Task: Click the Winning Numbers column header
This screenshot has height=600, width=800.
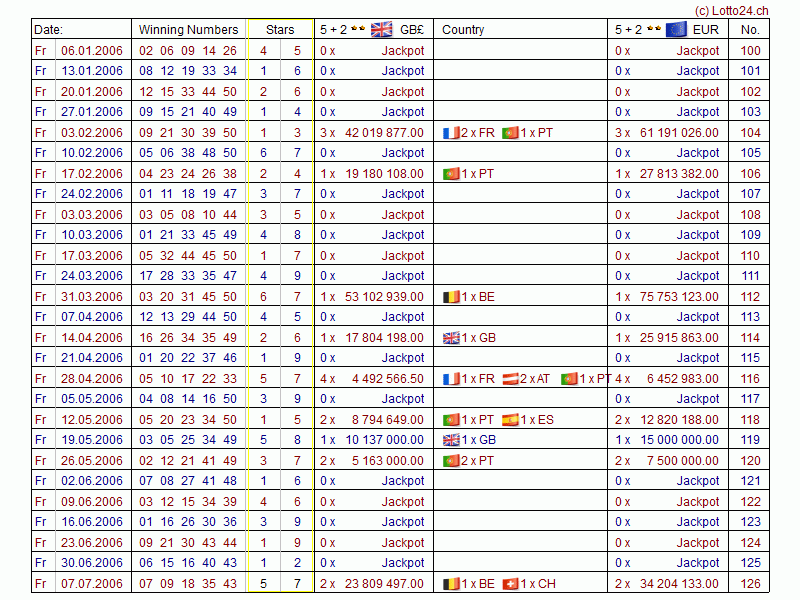Action: (x=188, y=30)
